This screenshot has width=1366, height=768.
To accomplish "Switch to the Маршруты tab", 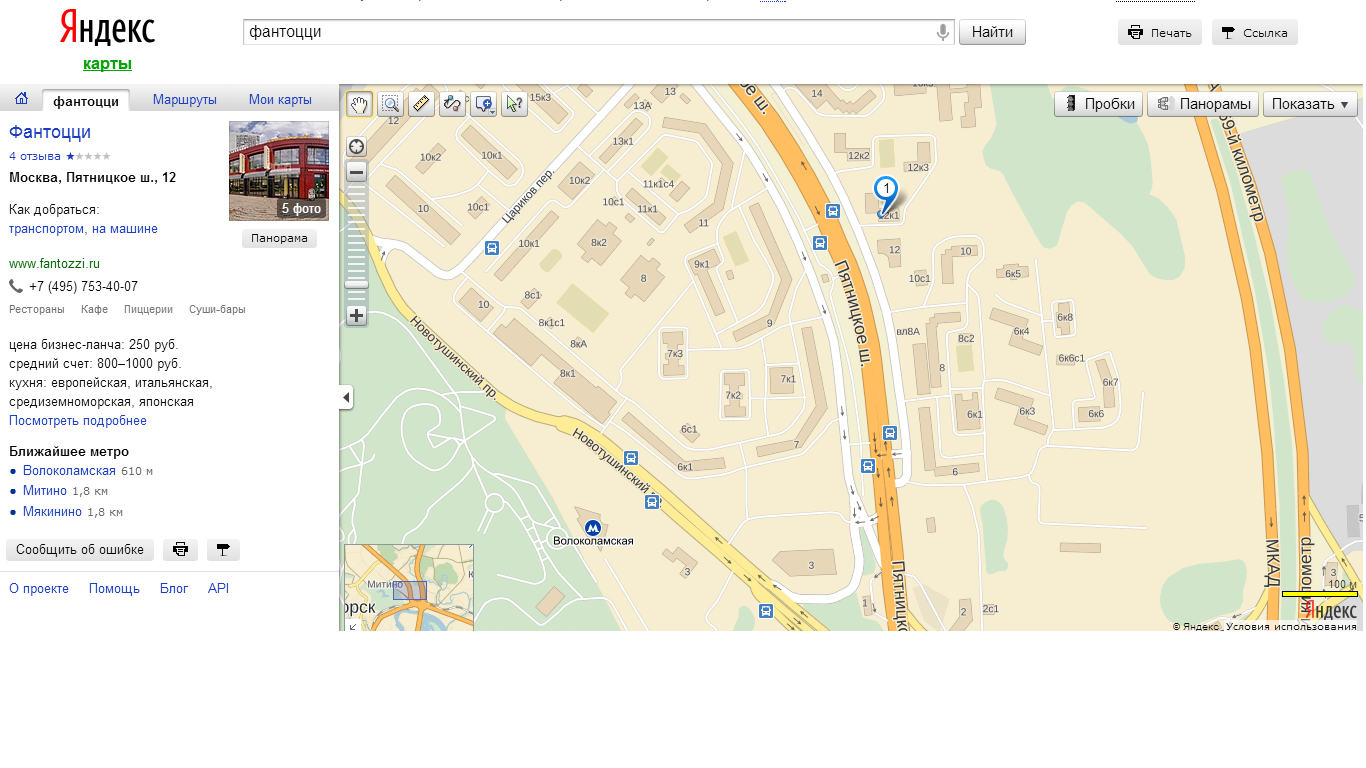I will [x=185, y=100].
